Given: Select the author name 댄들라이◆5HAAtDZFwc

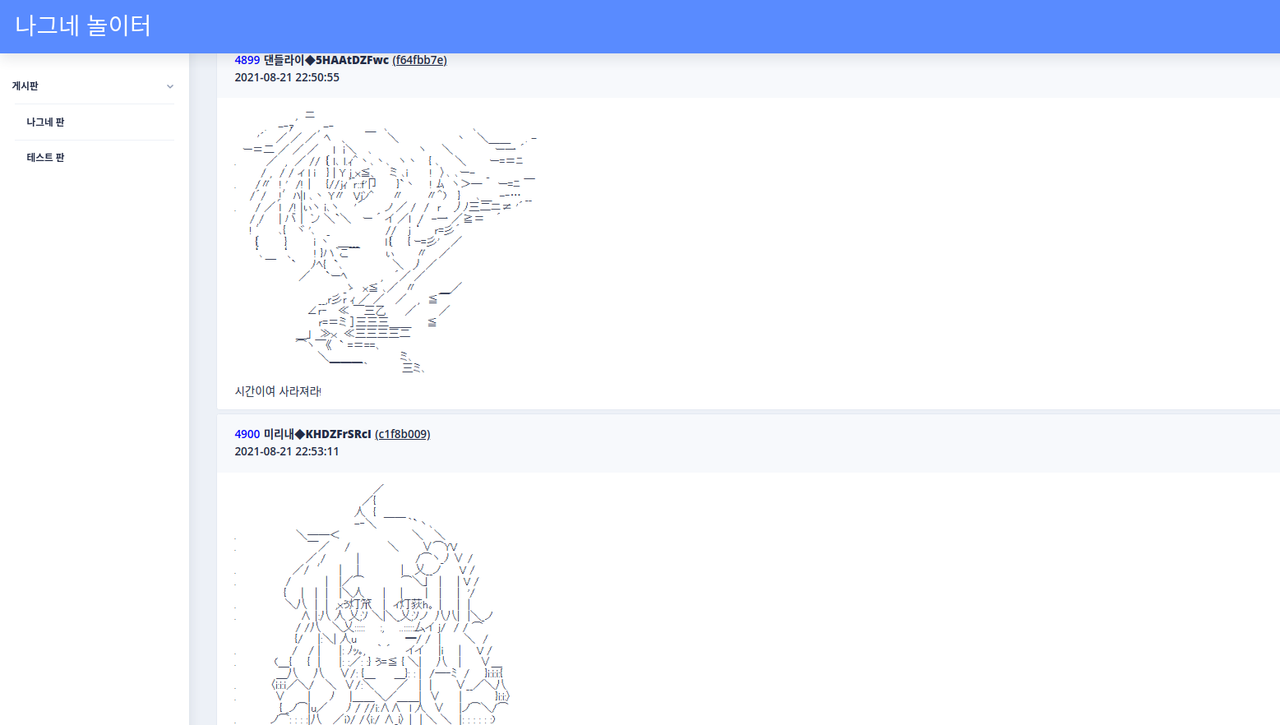Looking at the screenshot, I should click(326, 60).
